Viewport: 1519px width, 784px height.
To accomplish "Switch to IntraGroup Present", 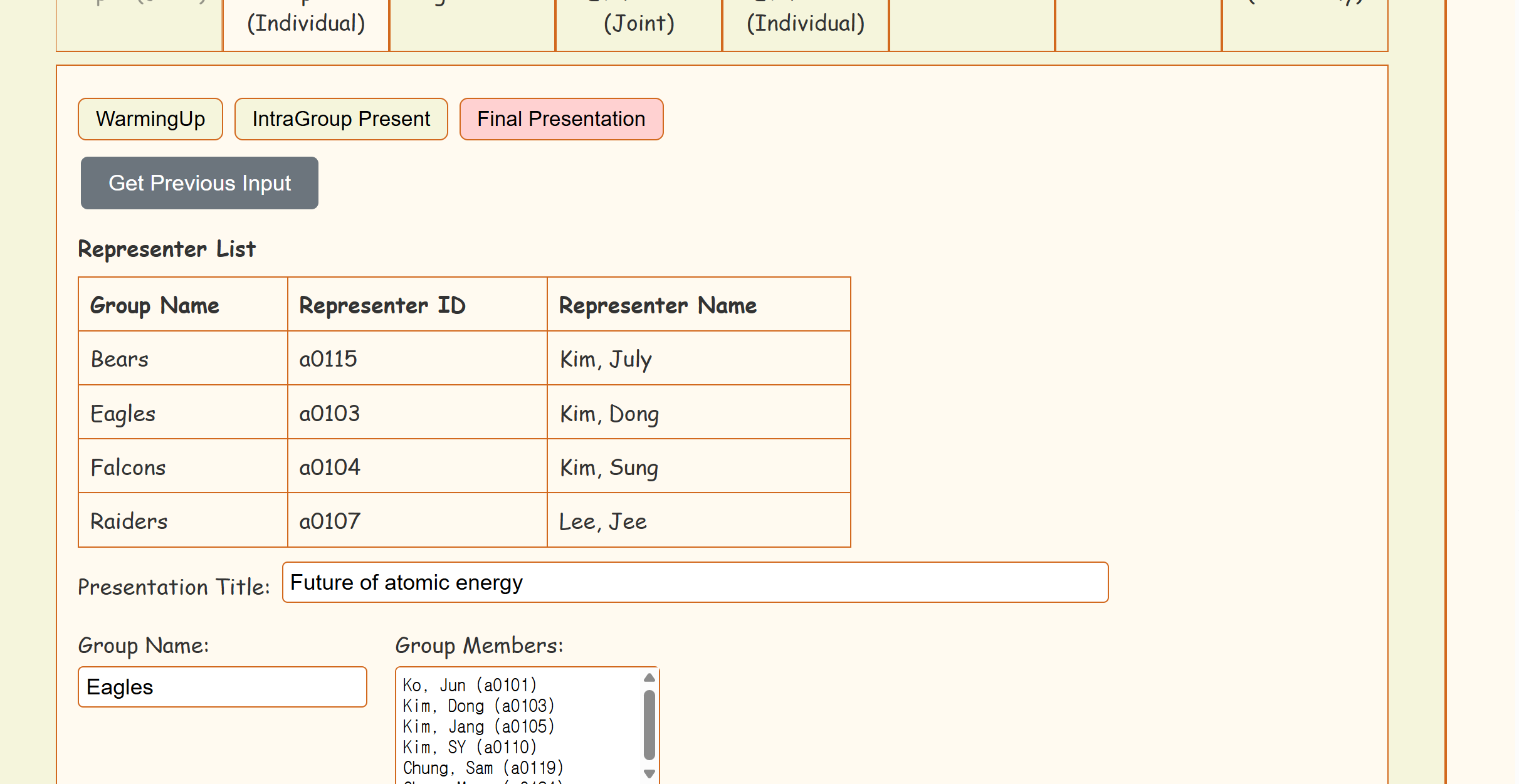I will pos(341,119).
